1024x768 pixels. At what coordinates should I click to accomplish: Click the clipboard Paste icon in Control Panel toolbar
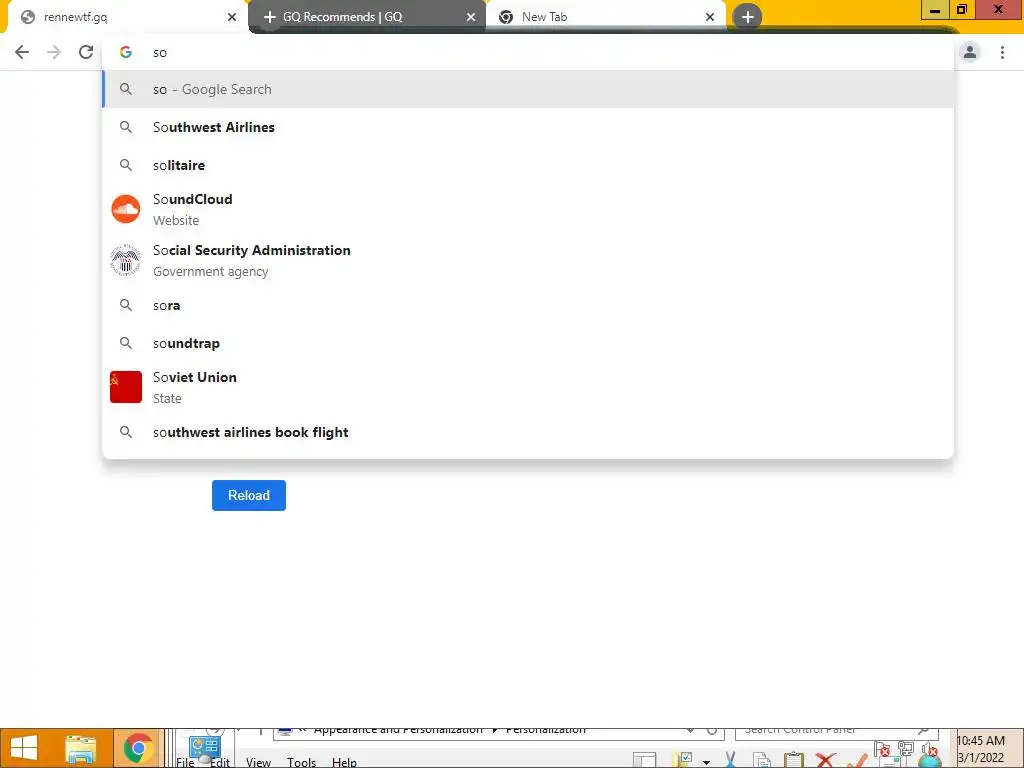(793, 760)
